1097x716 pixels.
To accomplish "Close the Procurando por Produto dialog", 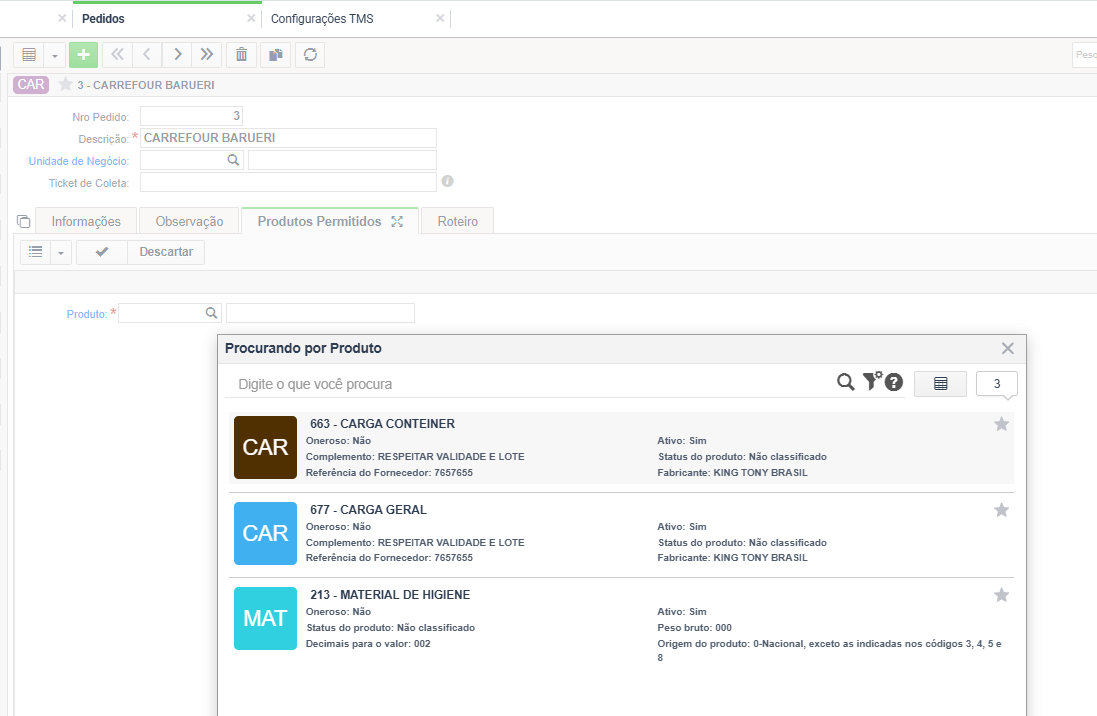I will pos(1007,349).
